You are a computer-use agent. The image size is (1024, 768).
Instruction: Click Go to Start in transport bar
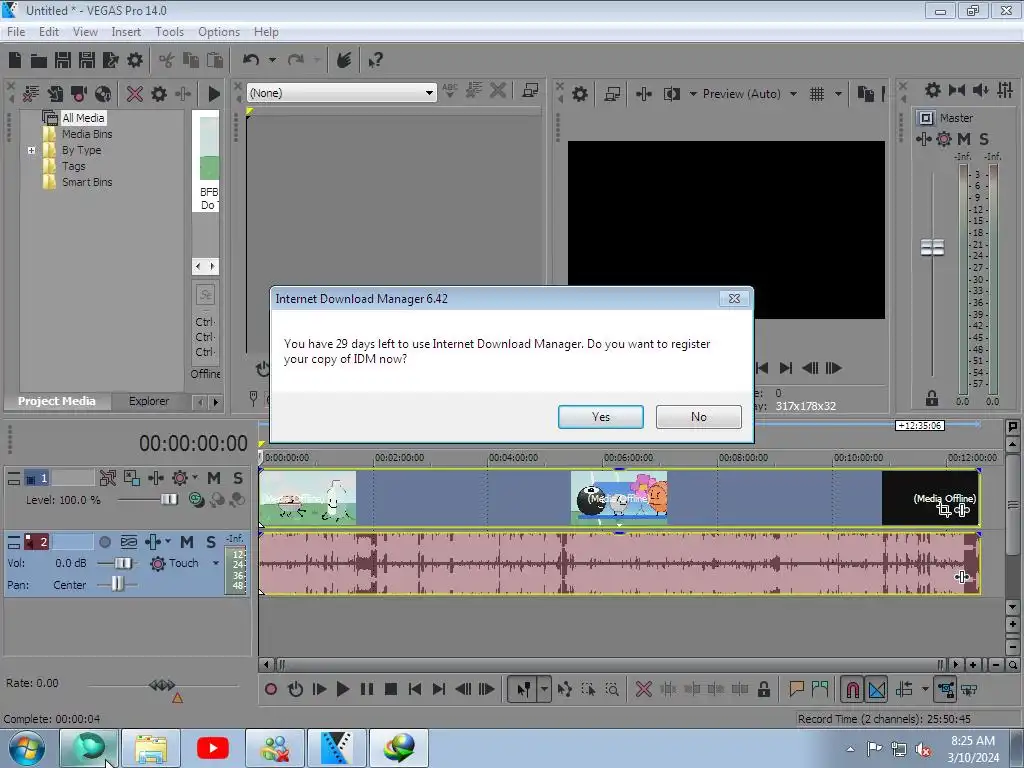click(414, 689)
